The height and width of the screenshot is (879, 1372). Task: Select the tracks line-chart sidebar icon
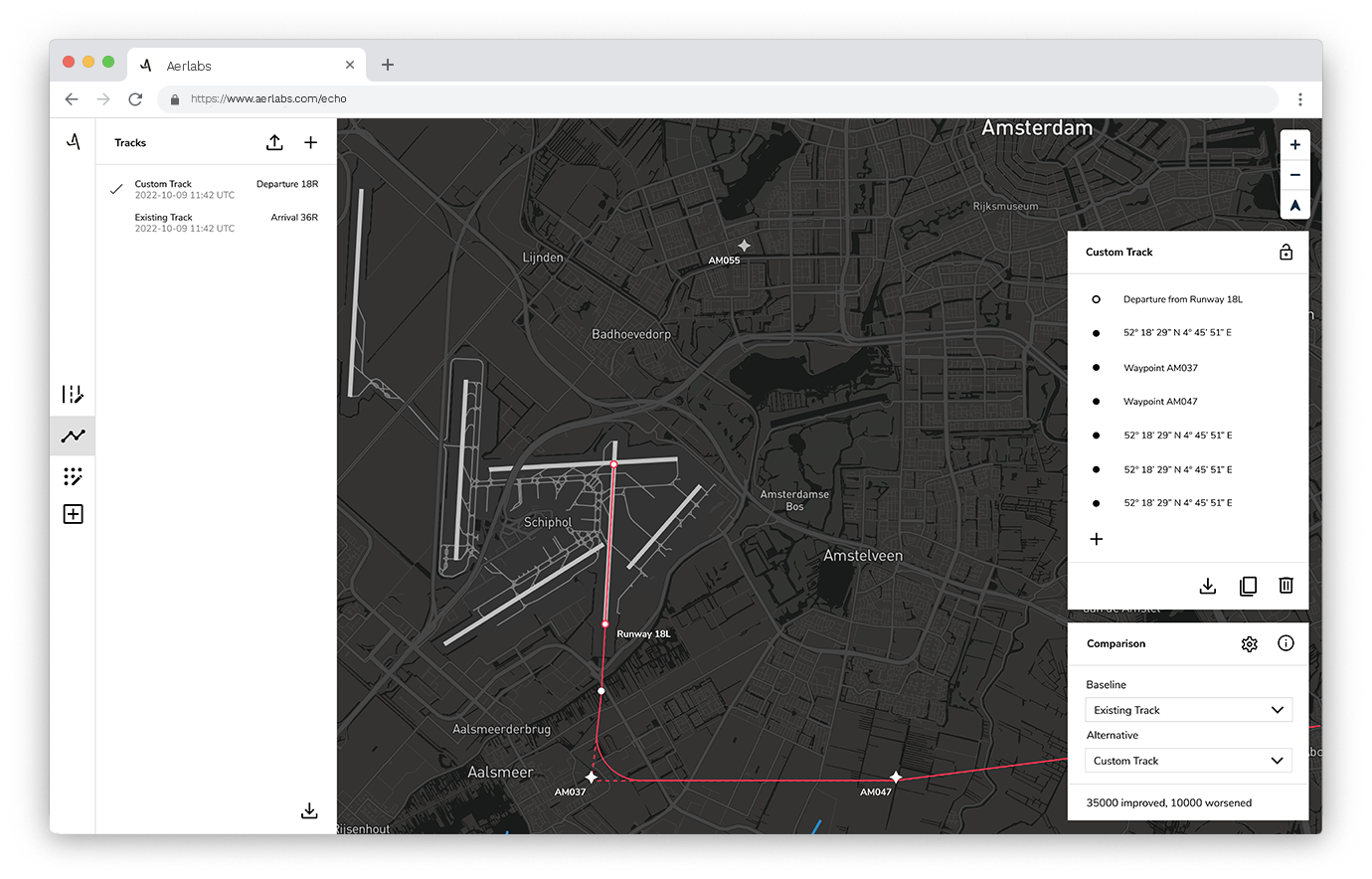coord(73,436)
